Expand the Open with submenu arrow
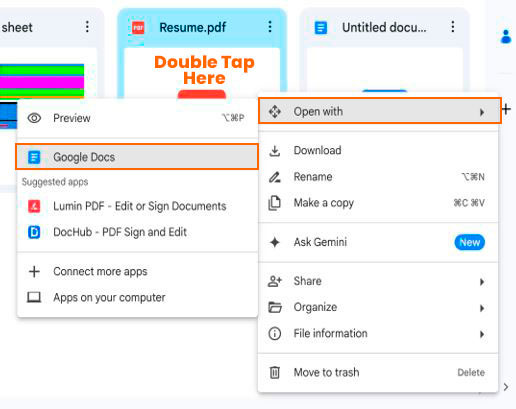This screenshot has width=516, height=409. (482, 112)
